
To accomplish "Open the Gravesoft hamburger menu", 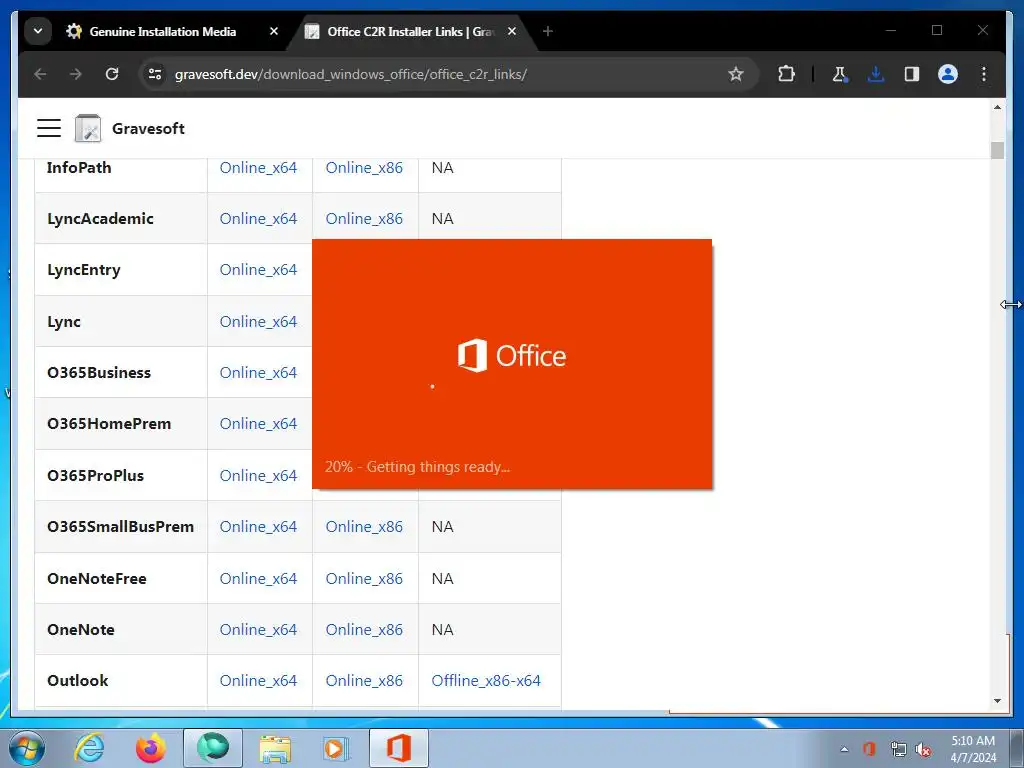I will coord(49,128).
